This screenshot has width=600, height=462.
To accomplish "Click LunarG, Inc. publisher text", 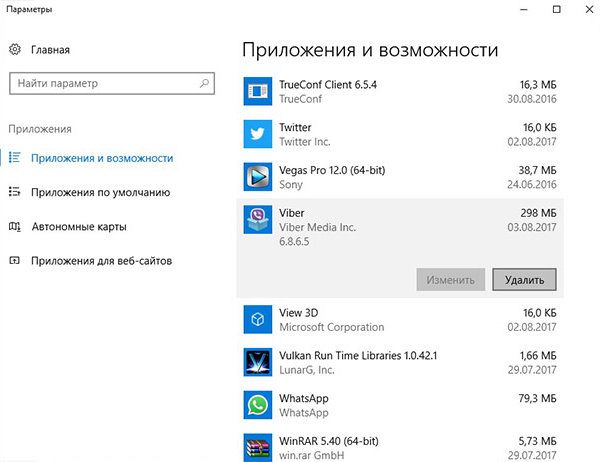I will tap(307, 370).
